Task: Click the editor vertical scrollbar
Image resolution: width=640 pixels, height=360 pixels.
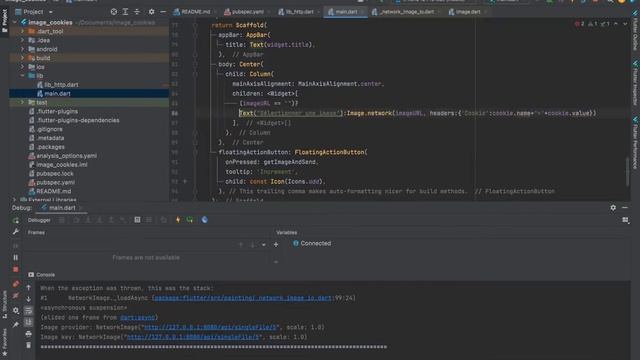Action: 628,171
